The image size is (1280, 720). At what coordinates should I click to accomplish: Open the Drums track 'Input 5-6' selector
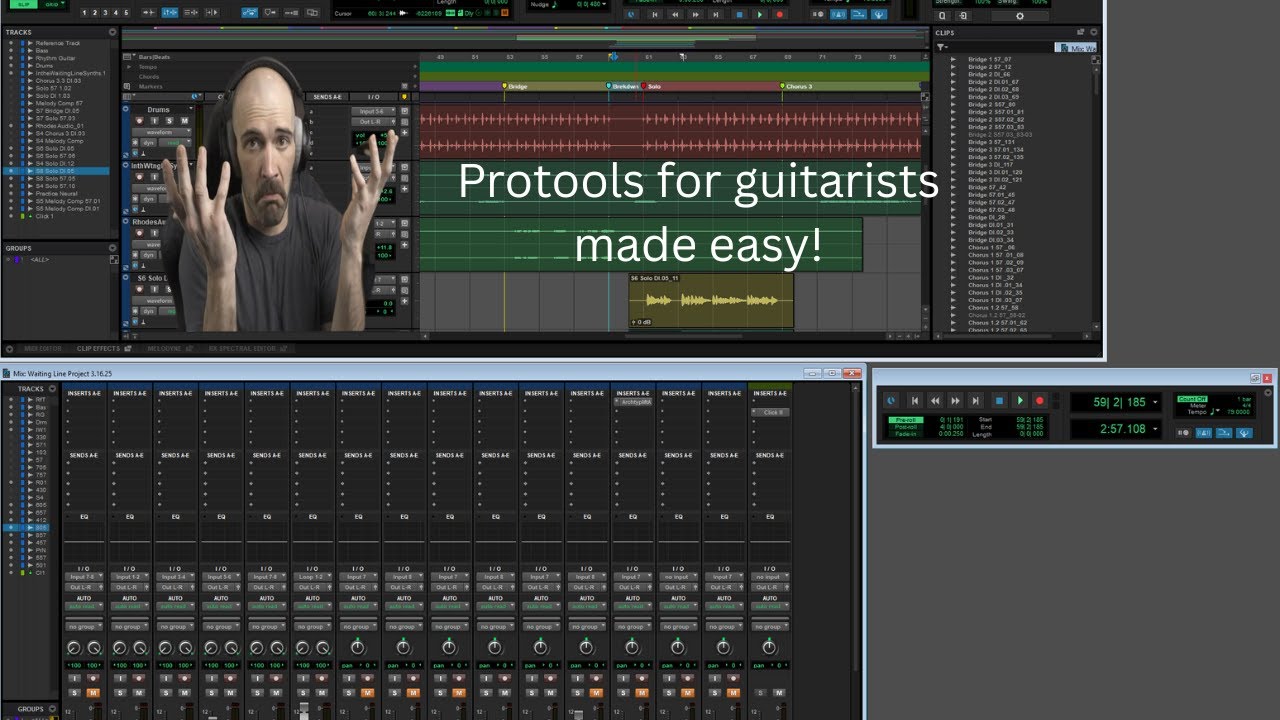coord(373,111)
